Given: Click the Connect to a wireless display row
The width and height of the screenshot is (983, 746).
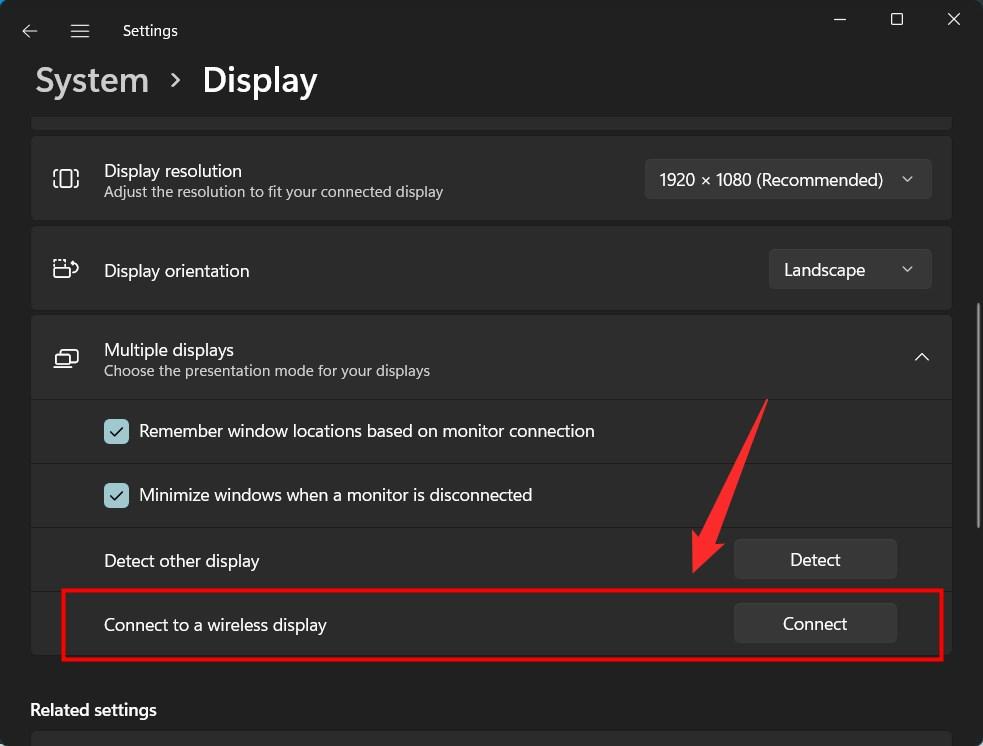Looking at the screenshot, I should [215, 625].
